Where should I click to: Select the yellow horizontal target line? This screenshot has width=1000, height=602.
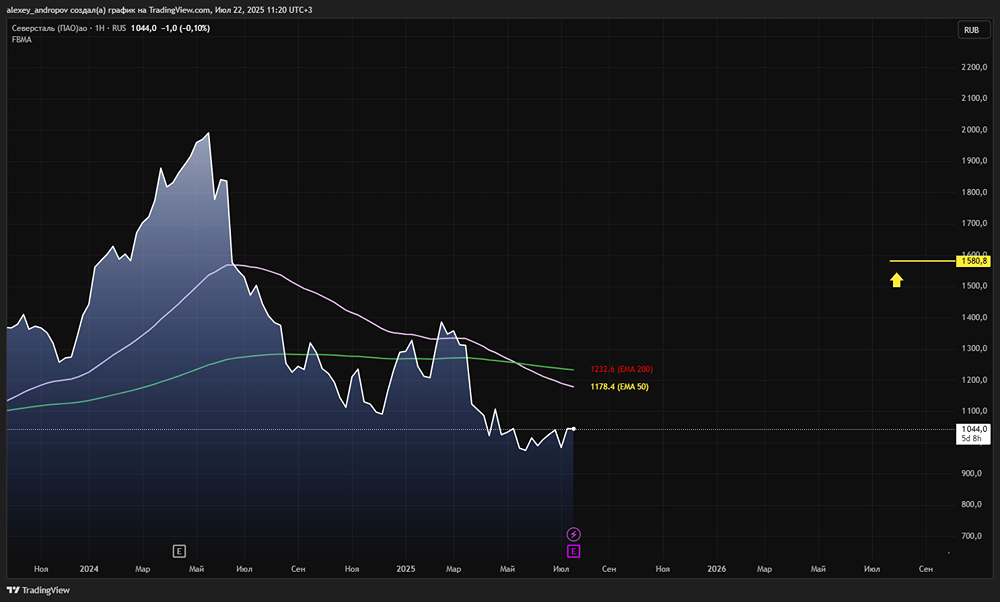[920, 261]
